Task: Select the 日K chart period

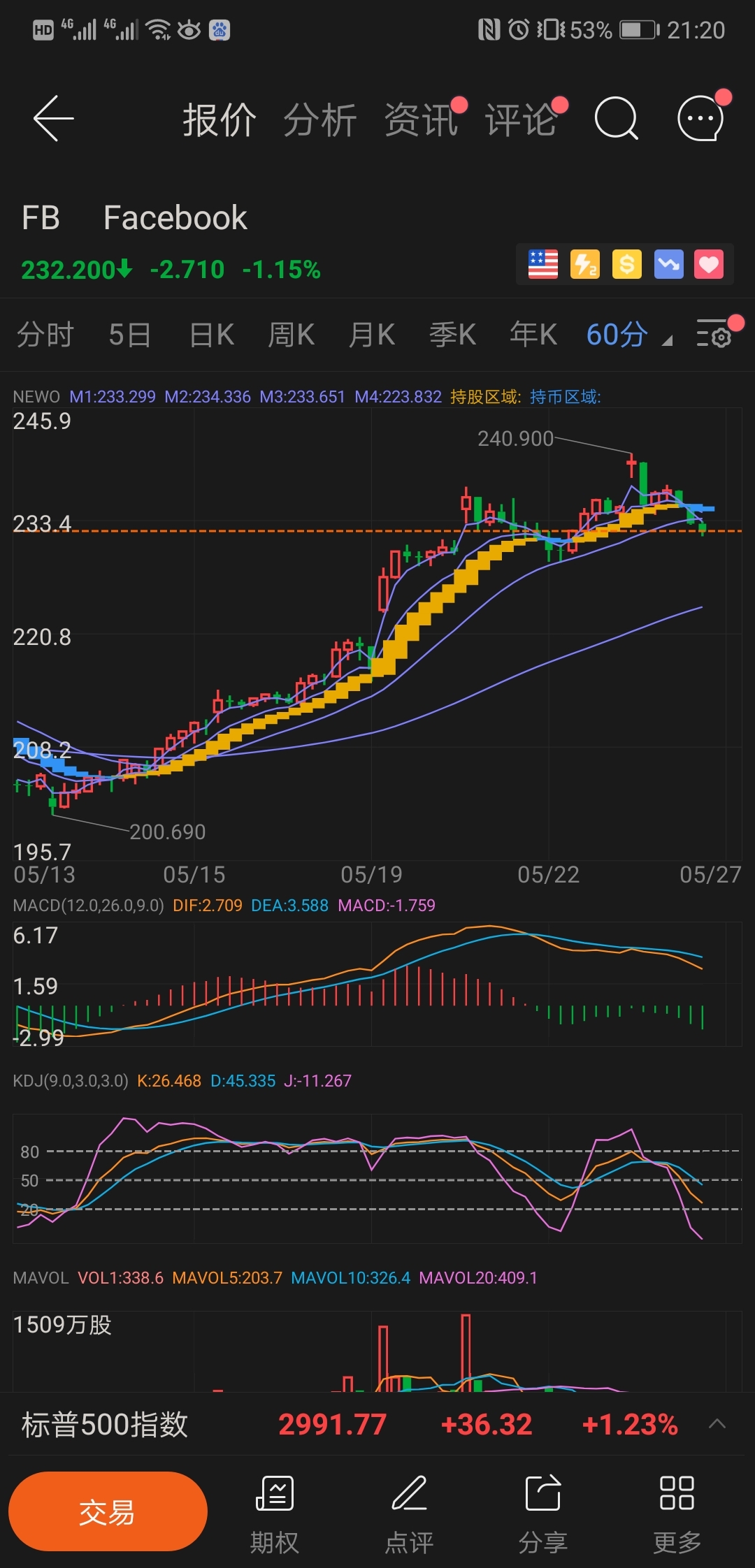Action: click(212, 335)
